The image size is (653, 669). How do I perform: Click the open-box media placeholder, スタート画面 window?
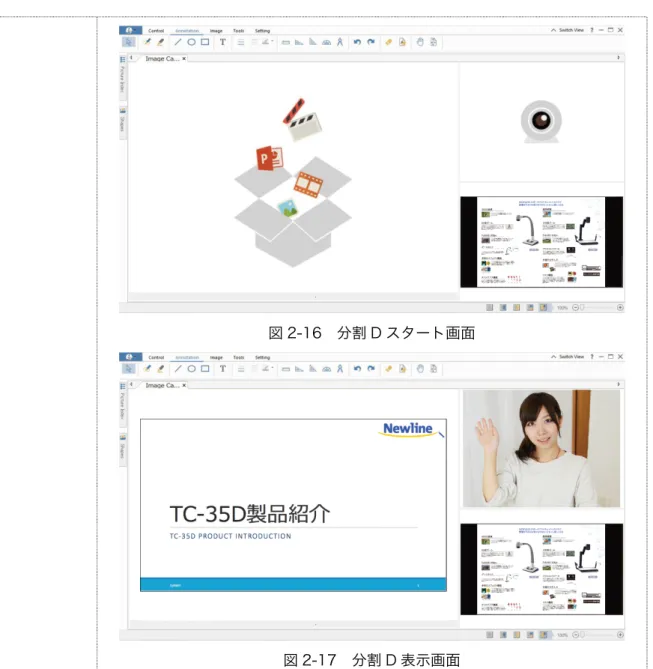[x=293, y=183]
